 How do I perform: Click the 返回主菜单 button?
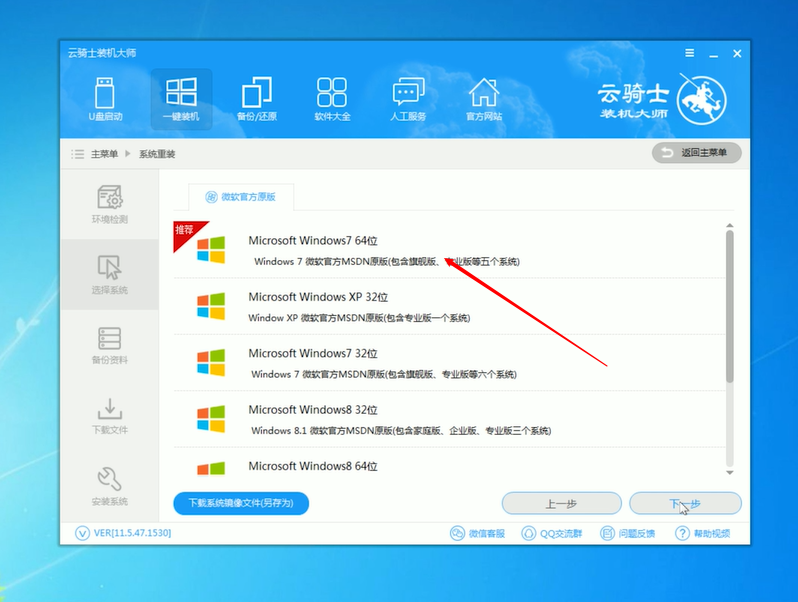click(696, 153)
